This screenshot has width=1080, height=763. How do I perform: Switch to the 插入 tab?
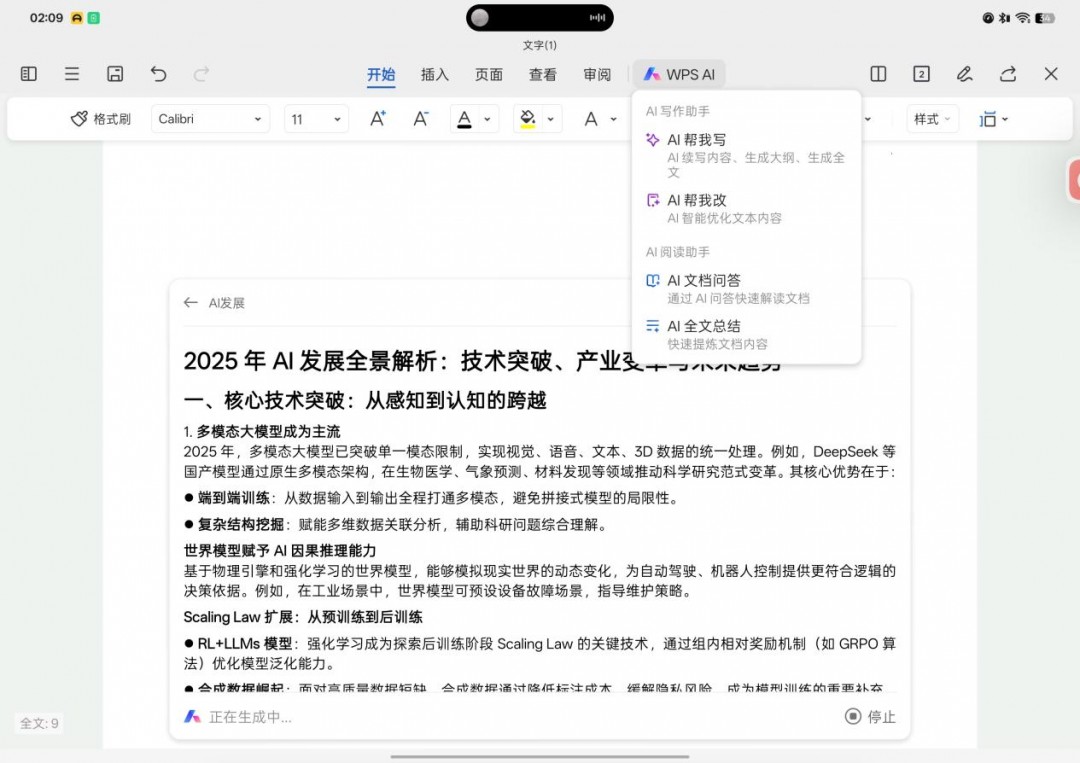pyautogui.click(x=435, y=75)
